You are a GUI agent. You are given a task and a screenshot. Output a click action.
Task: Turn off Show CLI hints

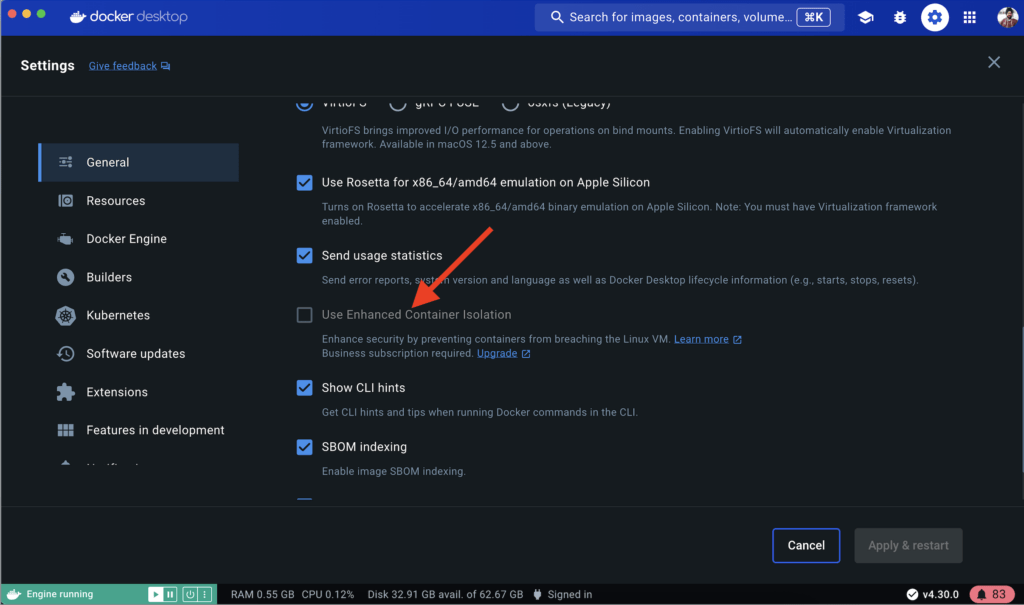click(304, 388)
